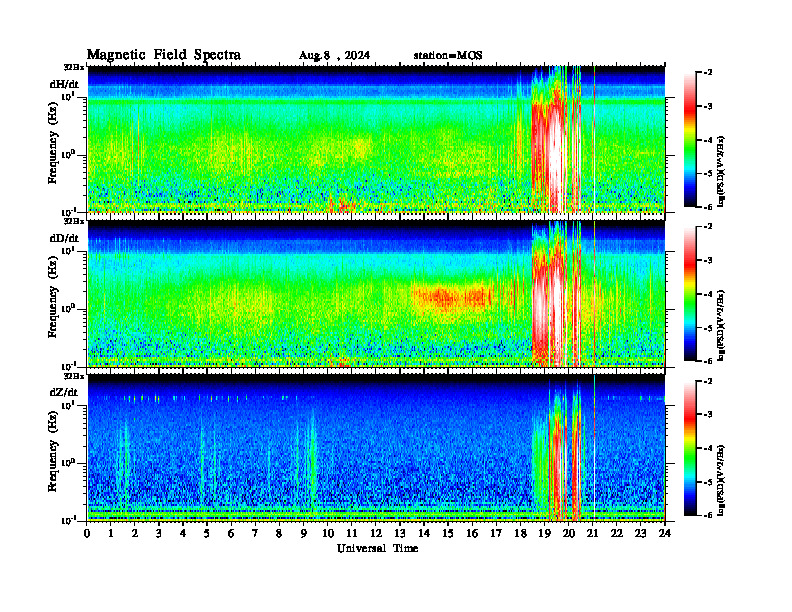Click the "-2" tick on the dZ/dt colorbar
The image size is (792, 612).
[709, 381]
